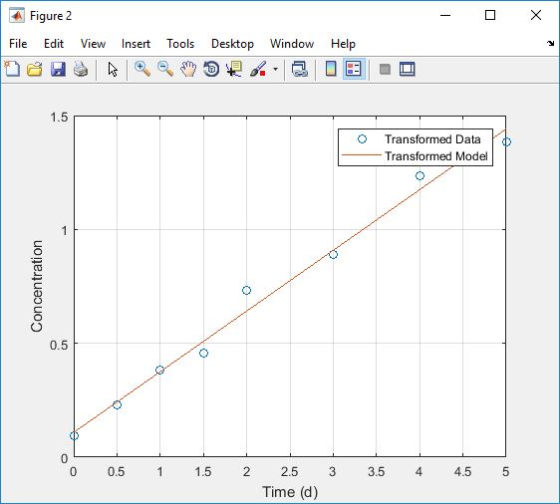Click the blue circle marker in the legend
560x504 pixels.
click(362, 139)
